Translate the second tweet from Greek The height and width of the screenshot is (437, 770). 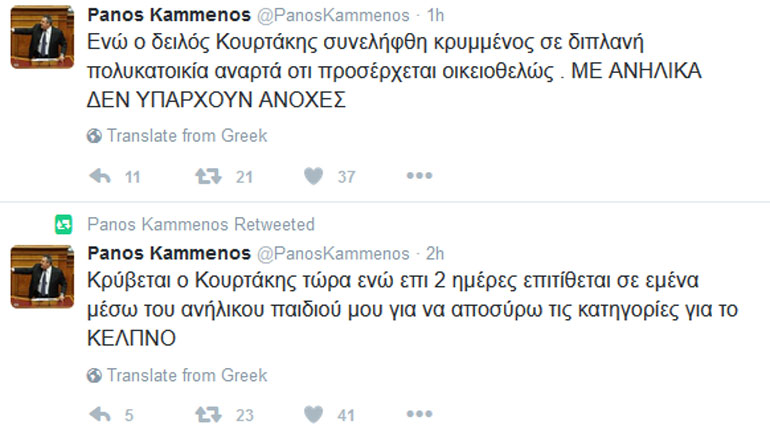pyautogui.click(x=187, y=376)
